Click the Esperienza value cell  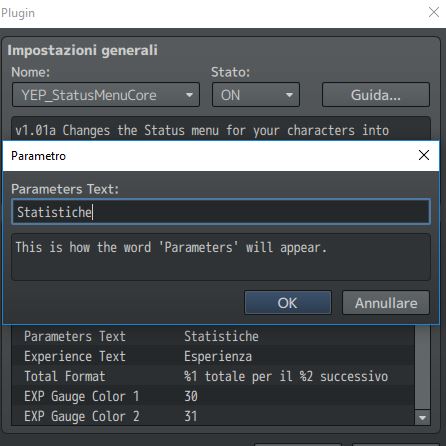pyautogui.click(x=218, y=356)
